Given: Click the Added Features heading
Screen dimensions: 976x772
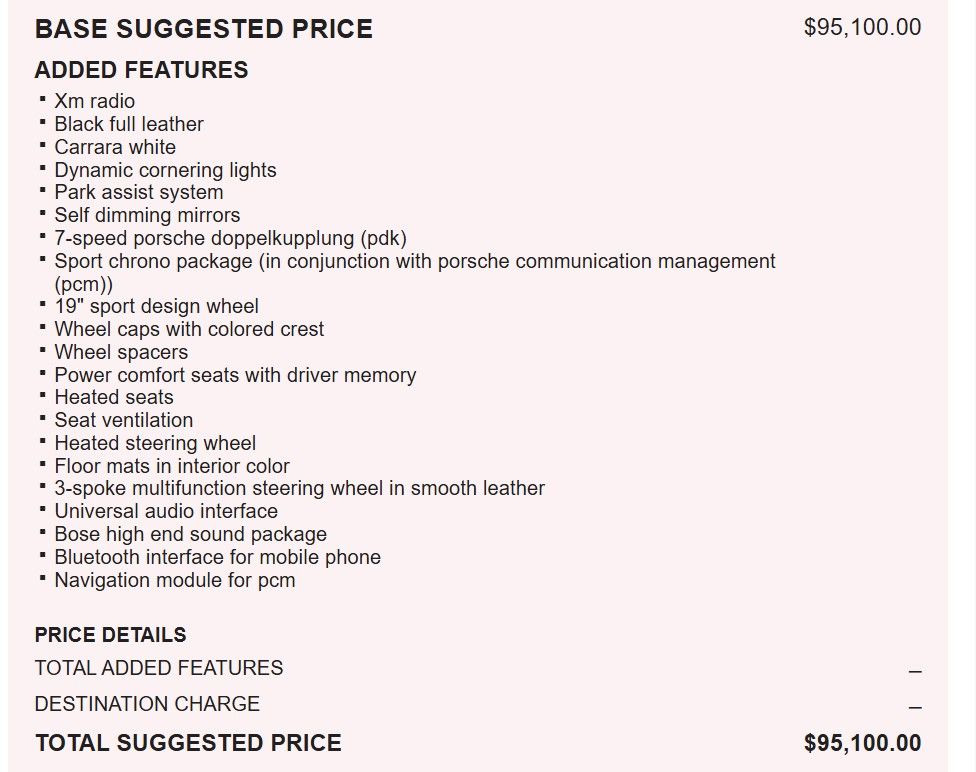Looking at the screenshot, I should coord(141,70).
